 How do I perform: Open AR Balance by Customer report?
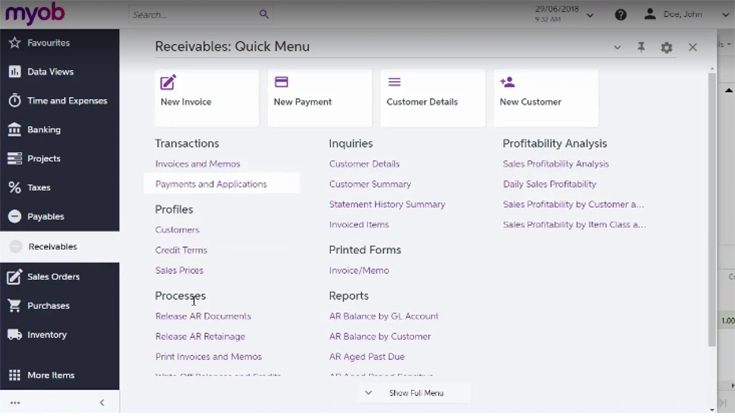(x=380, y=337)
